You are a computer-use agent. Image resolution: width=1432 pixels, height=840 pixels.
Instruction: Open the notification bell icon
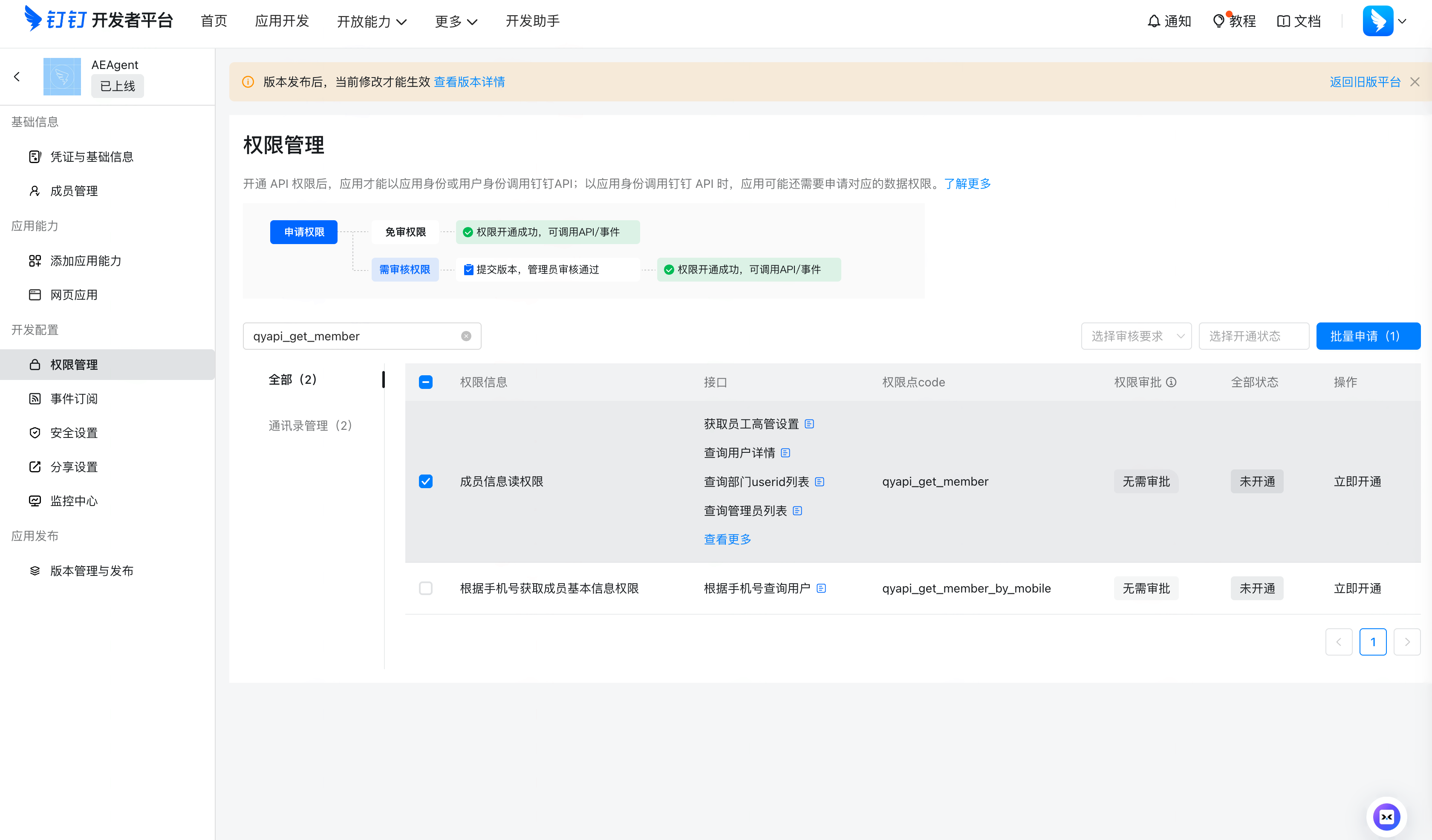1153,21
